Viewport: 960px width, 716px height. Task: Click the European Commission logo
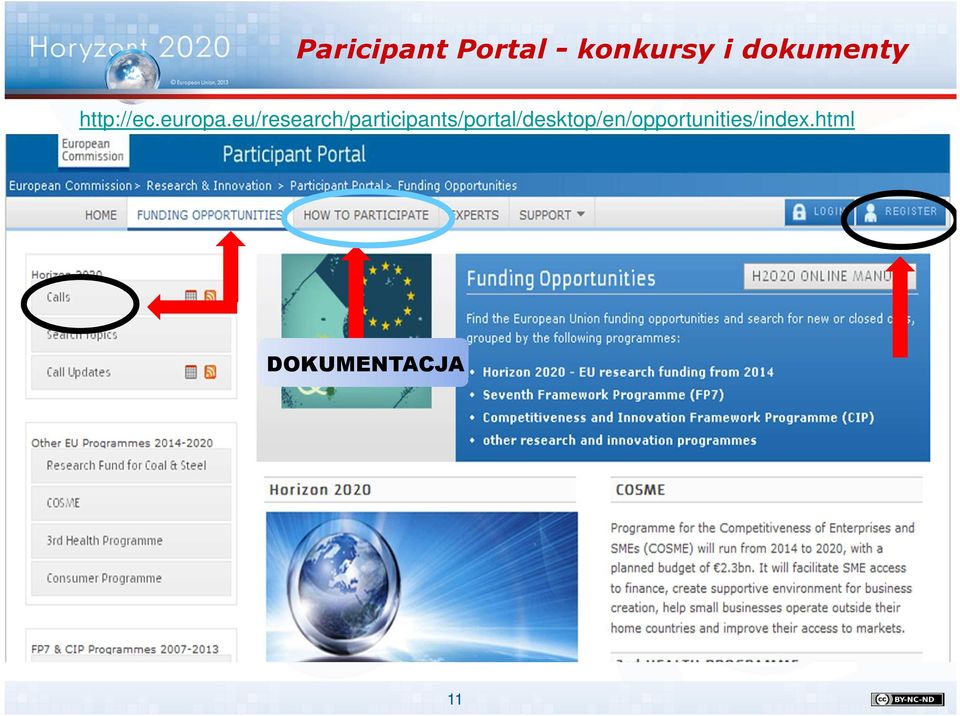click(x=94, y=150)
